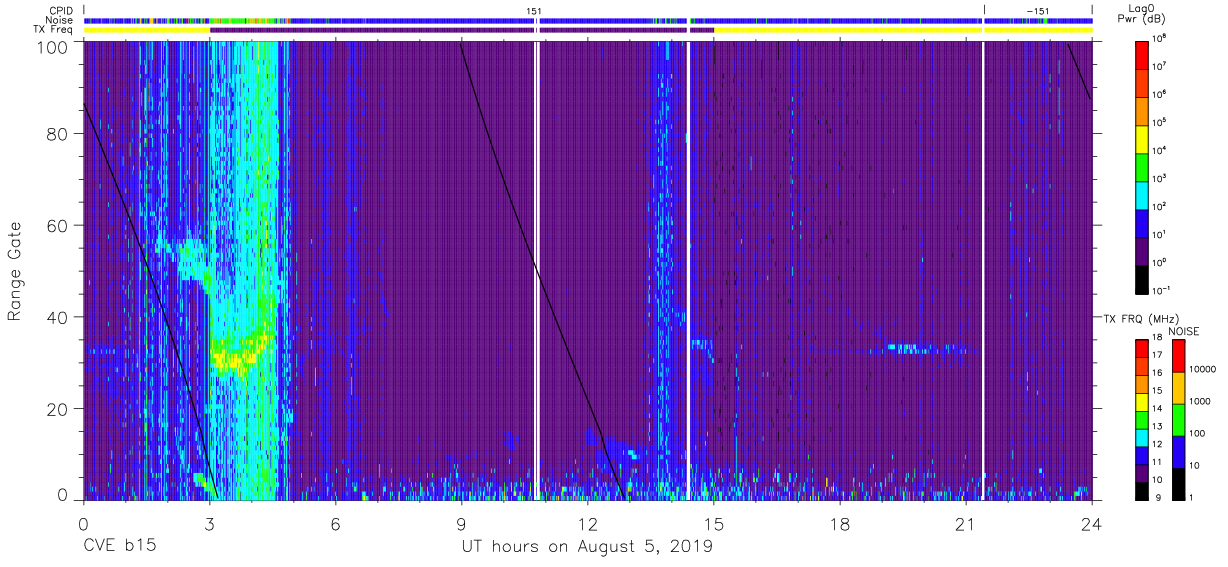This screenshot has width=1228, height=567.
Task: Select the red top segment of NOISE colorbar
Action: coord(1178,356)
